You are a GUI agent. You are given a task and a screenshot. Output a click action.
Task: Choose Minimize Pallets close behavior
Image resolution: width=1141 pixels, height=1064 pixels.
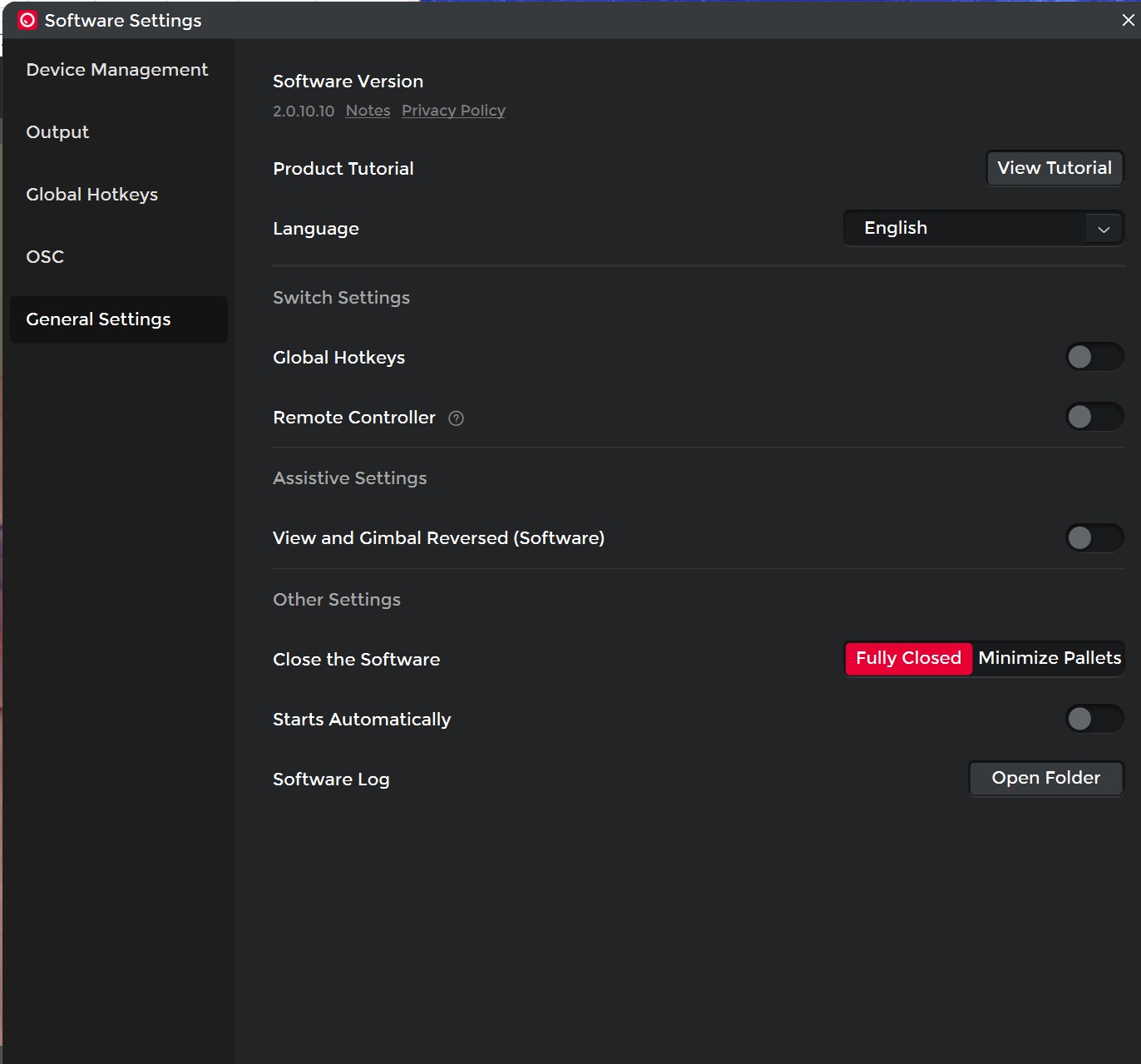tap(1049, 658)
